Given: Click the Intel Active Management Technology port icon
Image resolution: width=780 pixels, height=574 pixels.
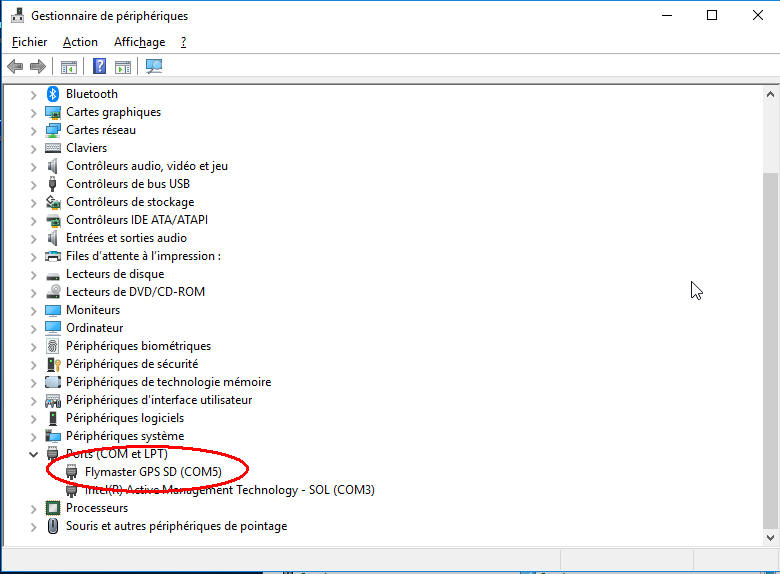Looking at the screenshot, I should point(72,490).
